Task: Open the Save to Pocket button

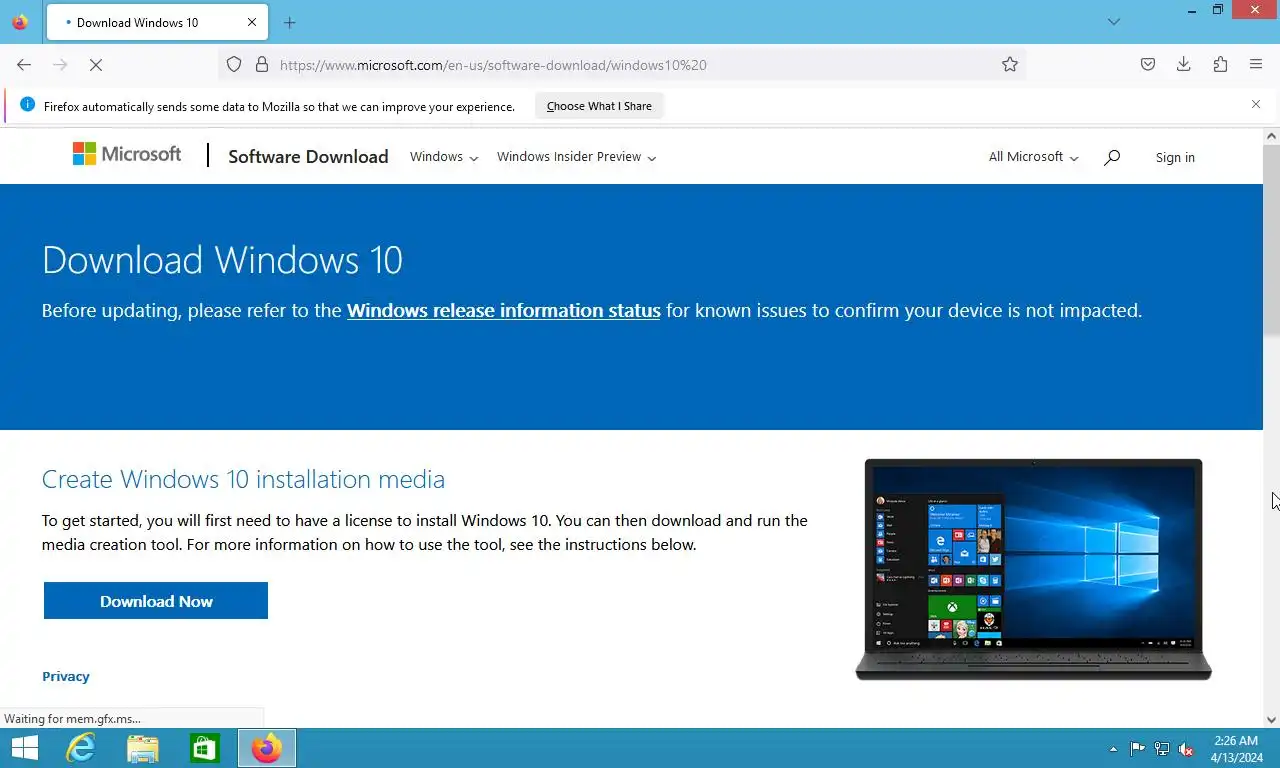Action: [1148, 65]
